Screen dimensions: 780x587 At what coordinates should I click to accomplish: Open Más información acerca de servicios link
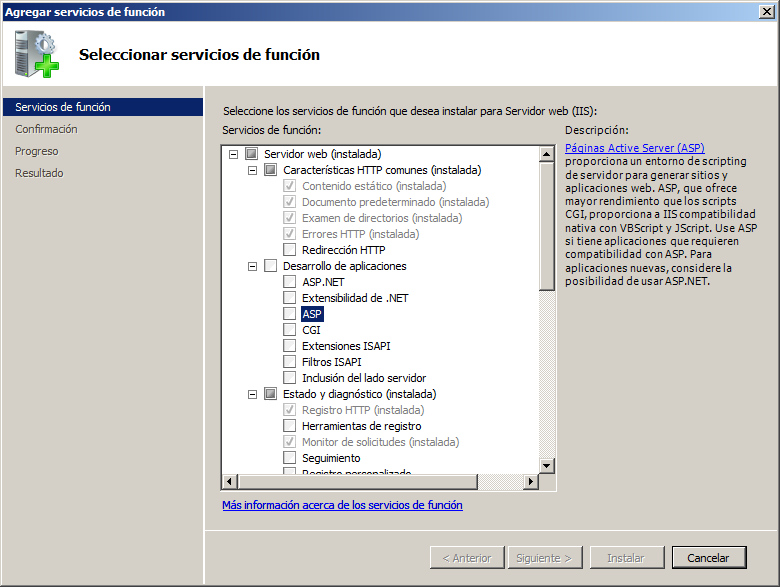pyautogui.click(x=342, y=506)
